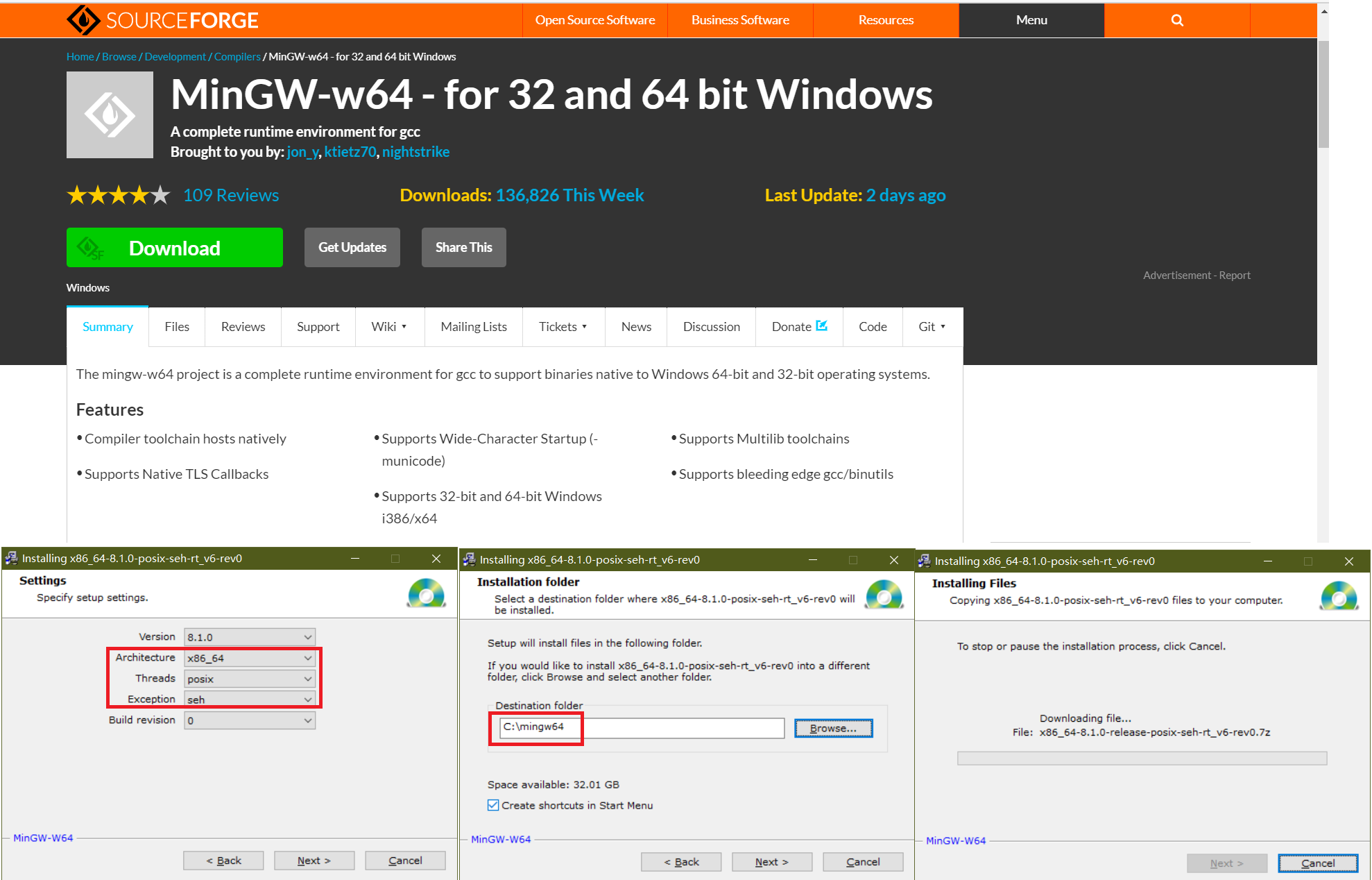This screenshot has width=1372, height=880.
Task: Open the search magnifier icon
Action: 1177,20
